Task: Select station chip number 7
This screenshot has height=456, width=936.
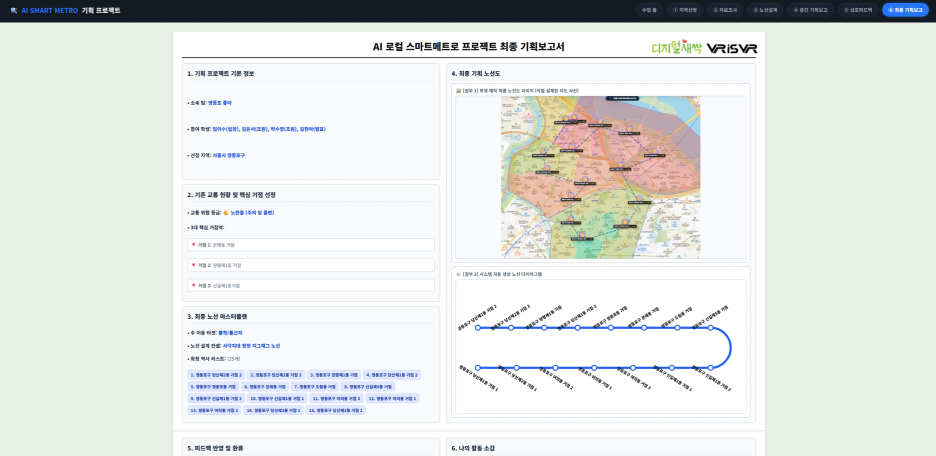Action: pos(315,387)
